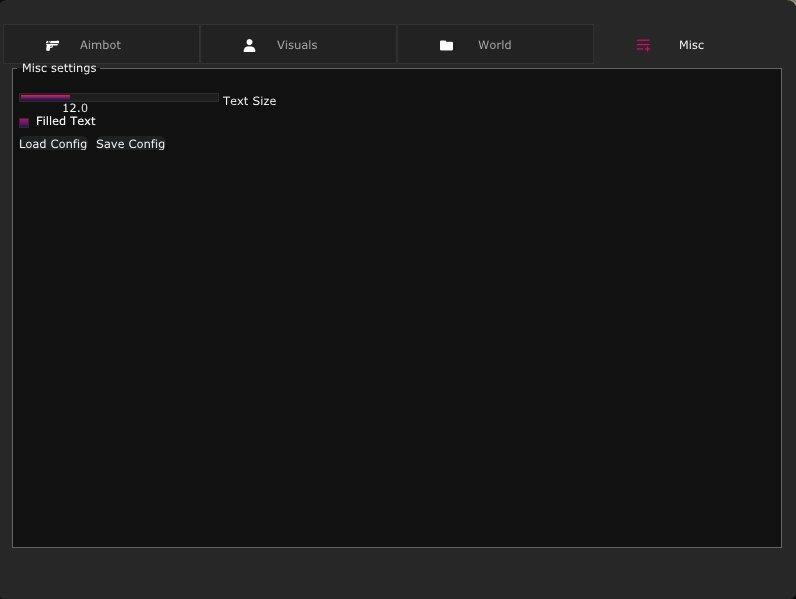Click the pistol icon on the Aimbot tab
796x599 pixels.
click(52, 46)
